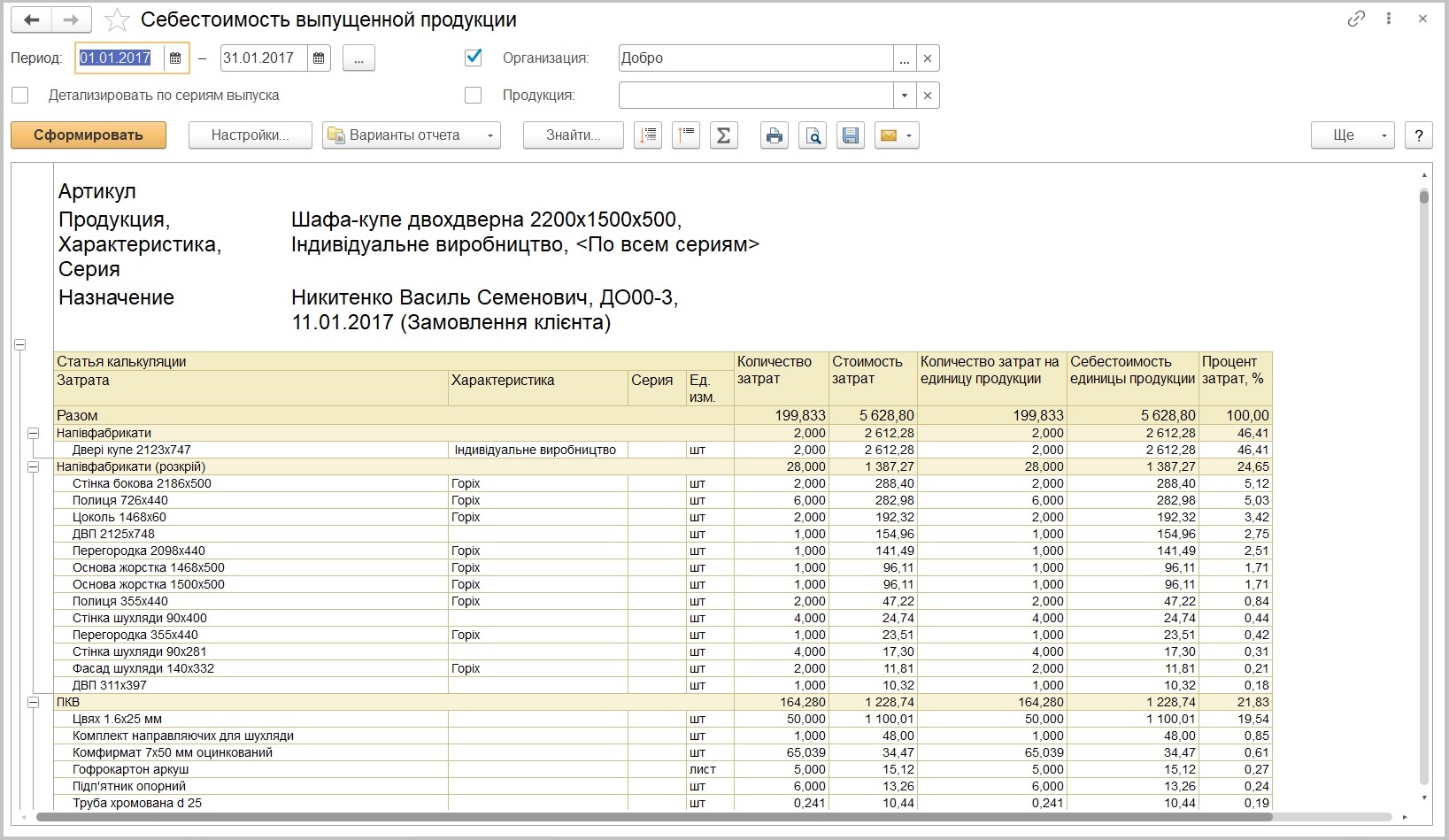Click the print report icon
1449x840 pixels.
pos(775,135)
